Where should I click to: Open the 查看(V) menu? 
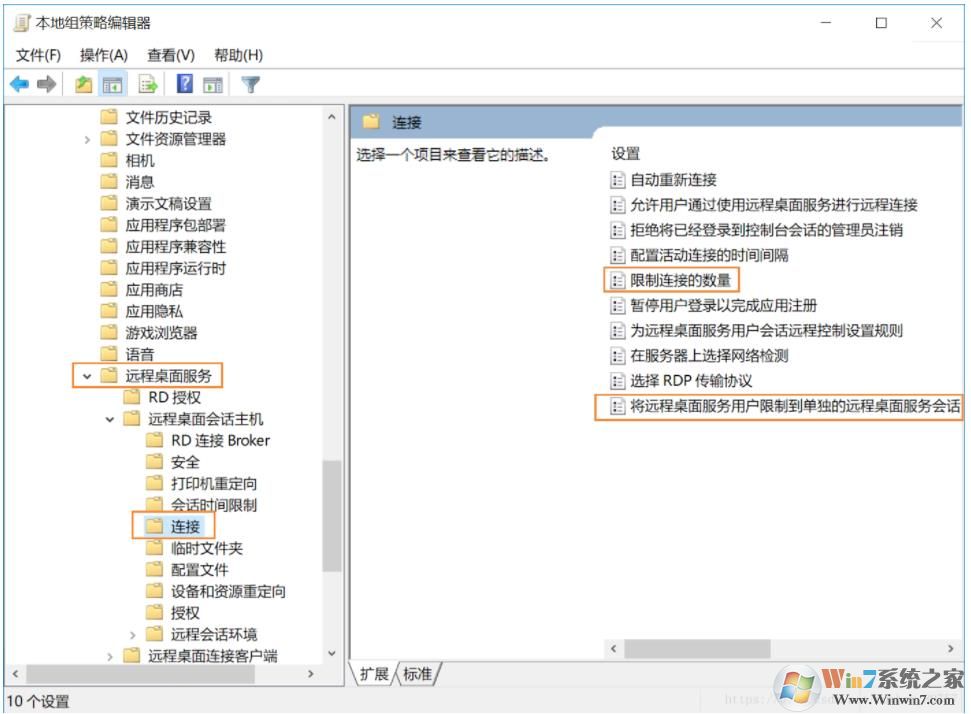coord(169,55)
